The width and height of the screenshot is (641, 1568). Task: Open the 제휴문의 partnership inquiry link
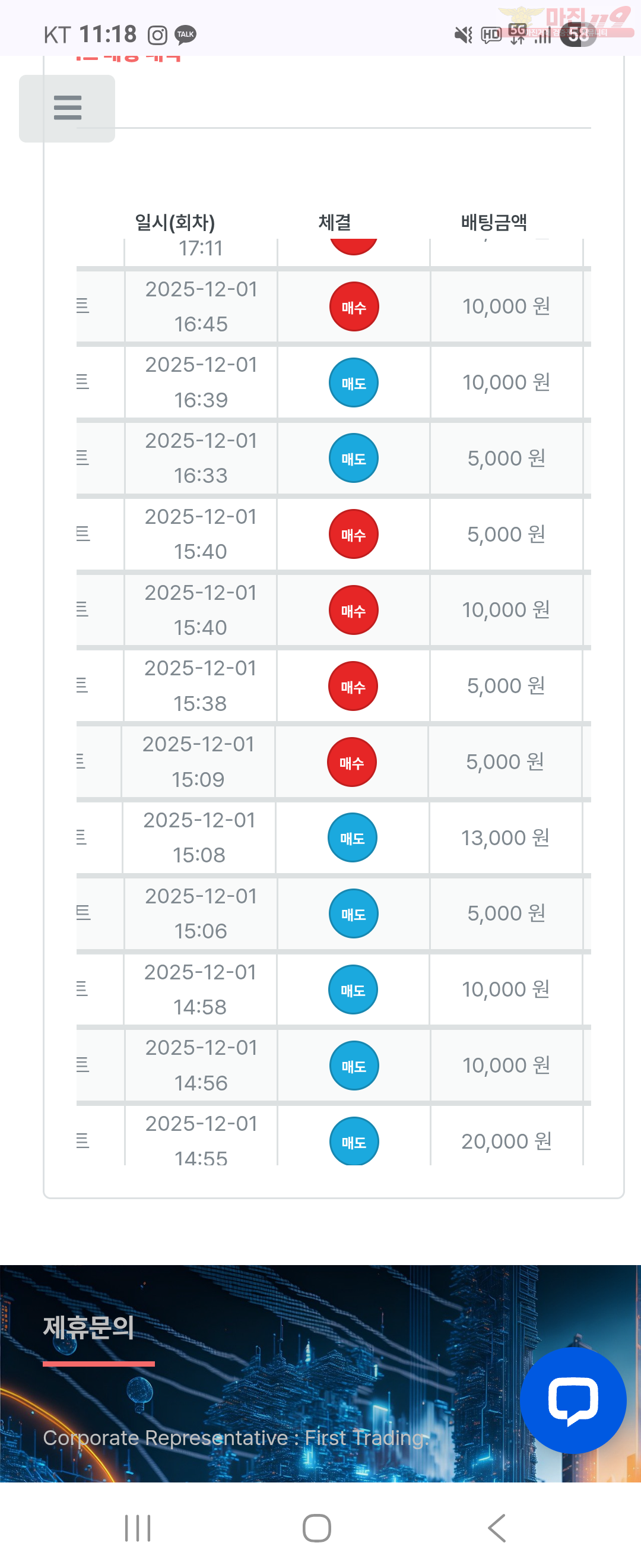[x=89, y=1327]
